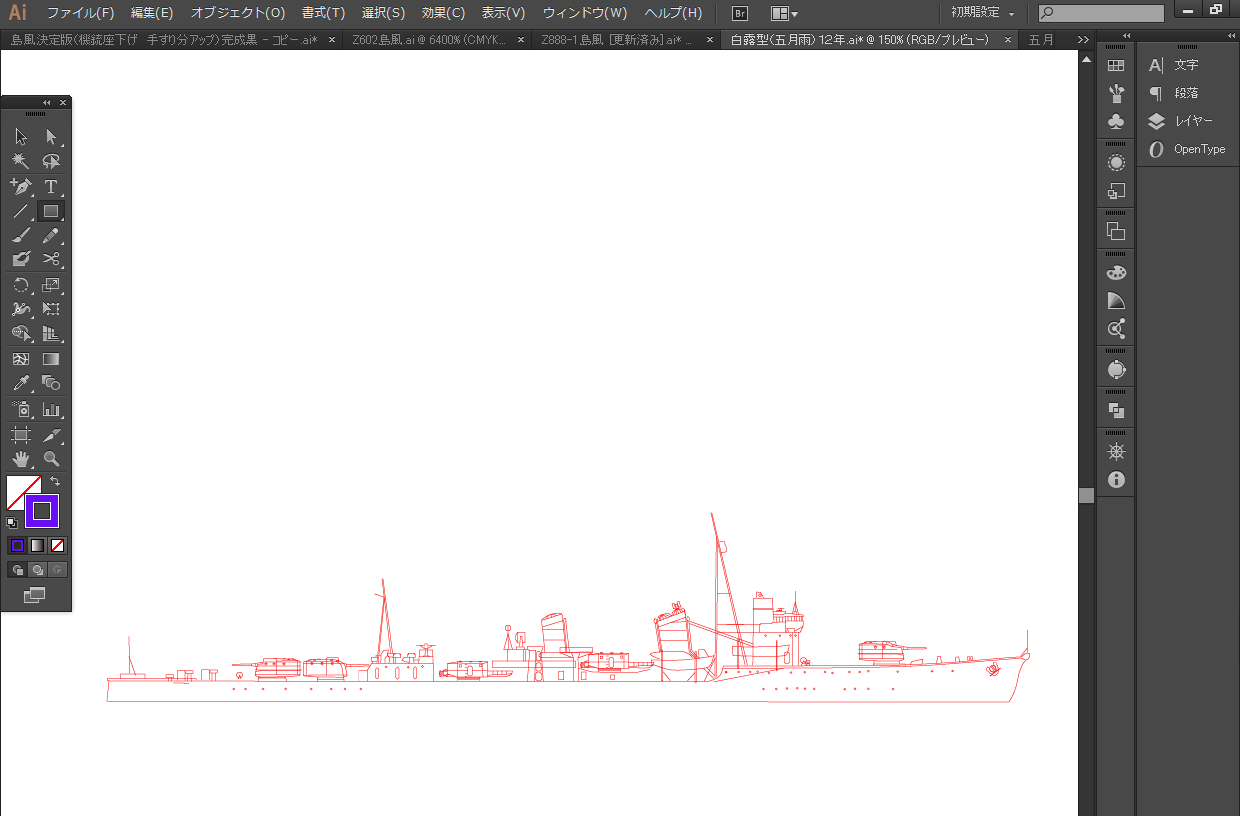This screenshot has width=1240, height=816.
Task: Select the Scale tool
Action: 51,285
